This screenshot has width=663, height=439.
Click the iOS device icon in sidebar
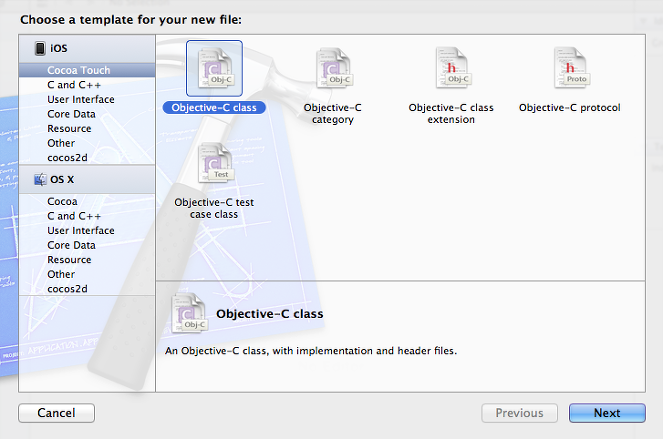(x=40, y=48)
